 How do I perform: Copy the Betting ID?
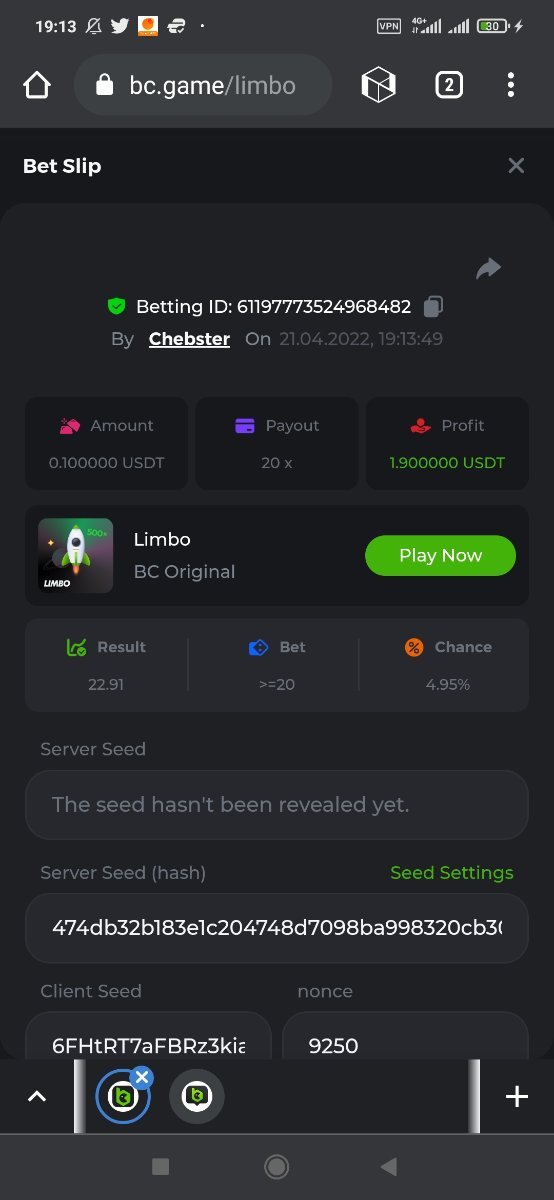point(434,306)
